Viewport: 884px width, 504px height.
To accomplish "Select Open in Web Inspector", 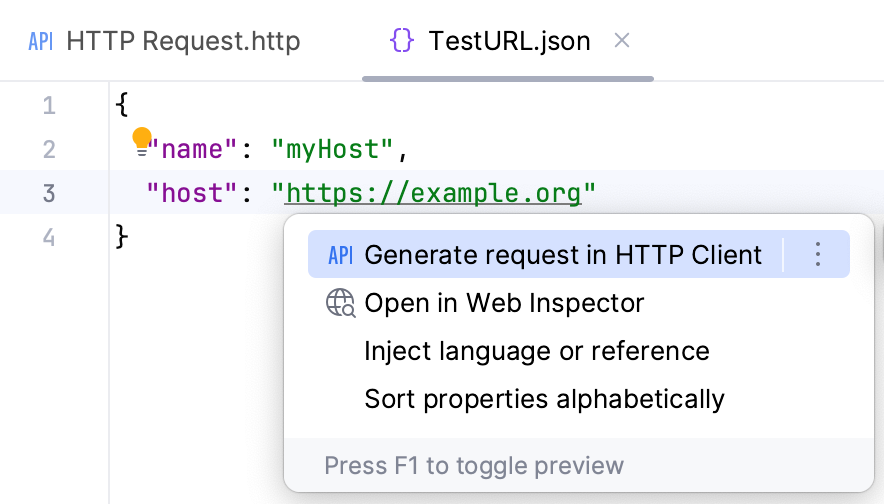I will click(x=504, y=303).
